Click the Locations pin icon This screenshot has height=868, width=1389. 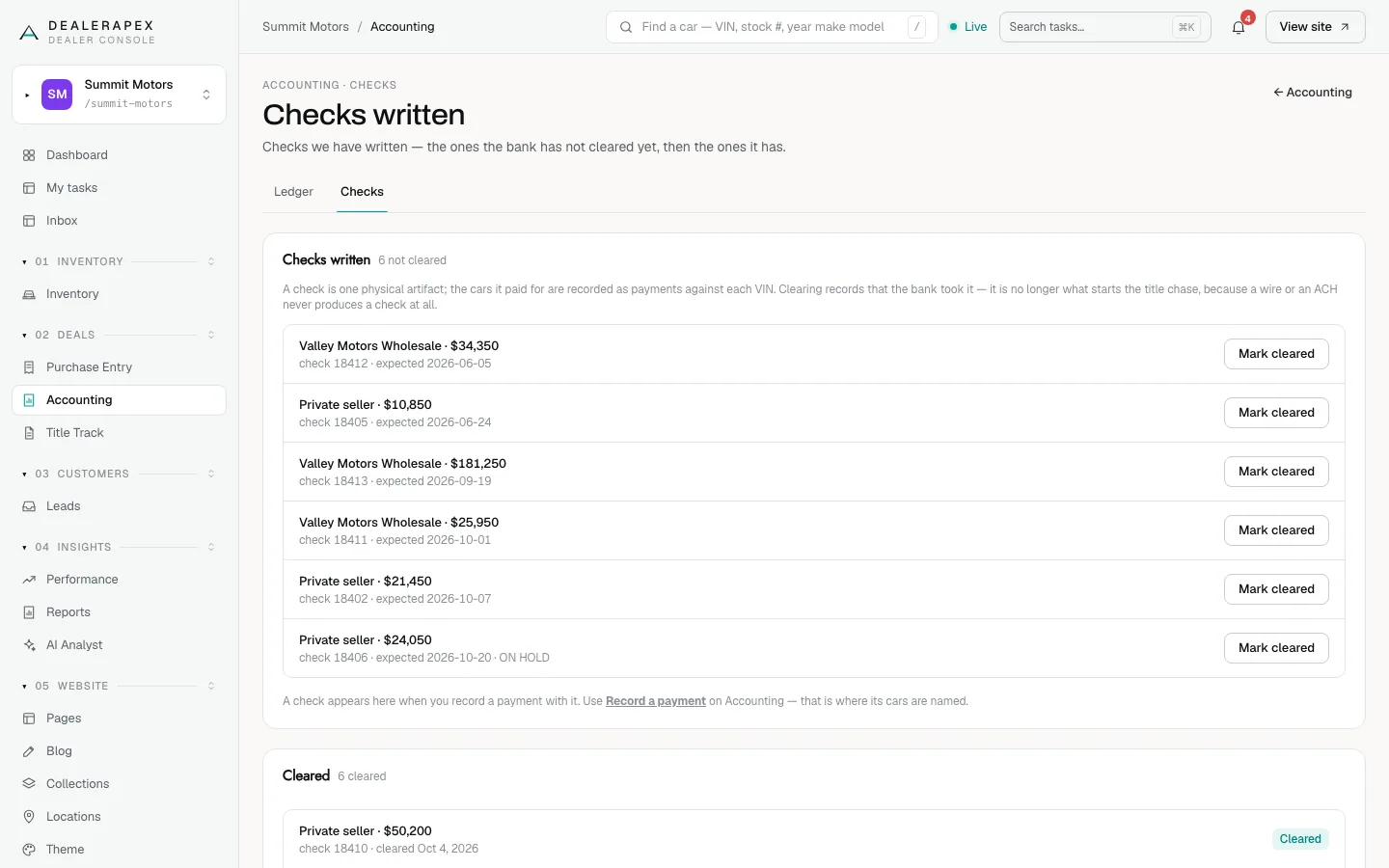click(29, 817)
